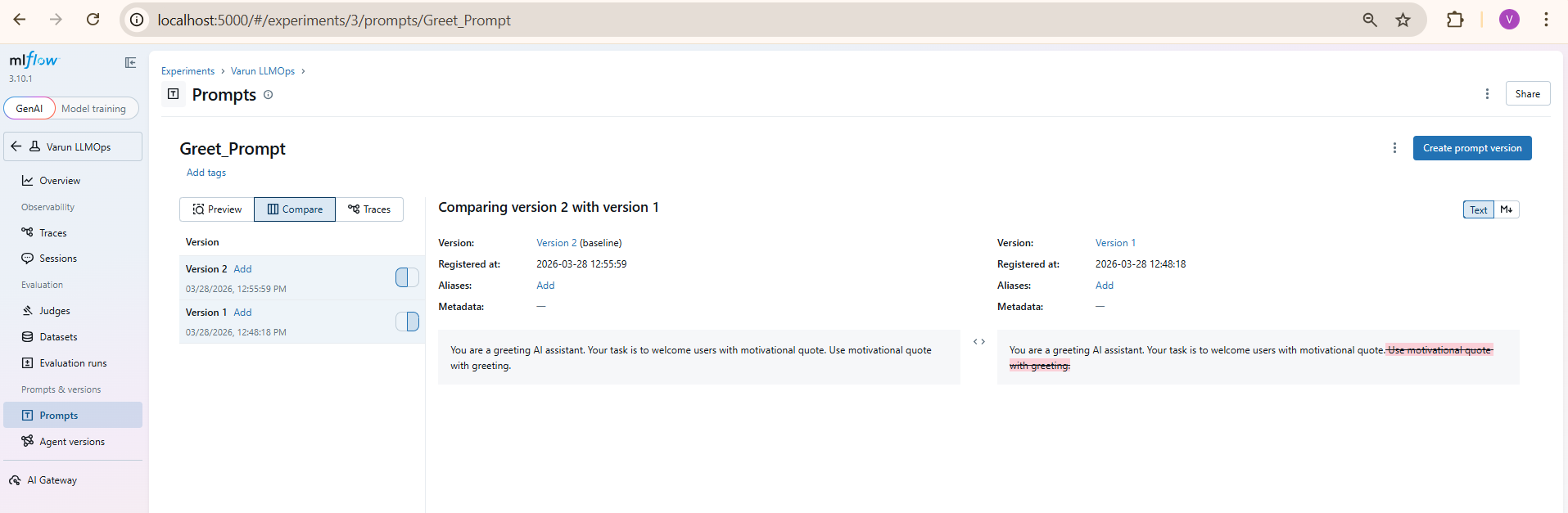Click timestamp 2026-03-28 12:55:59

tap(581, 264)
